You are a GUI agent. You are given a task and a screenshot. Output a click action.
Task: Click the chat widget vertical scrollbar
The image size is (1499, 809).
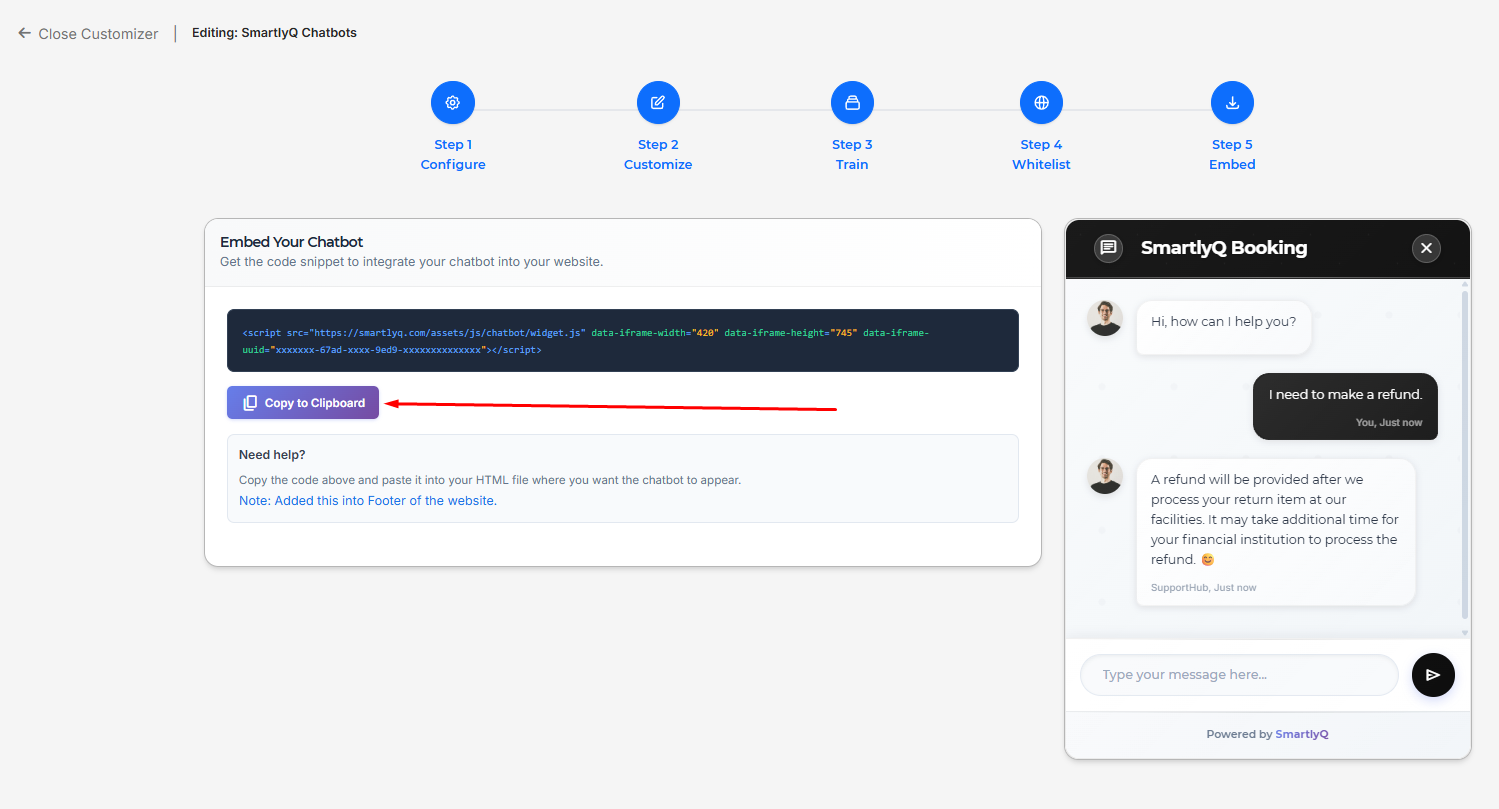1465,455
